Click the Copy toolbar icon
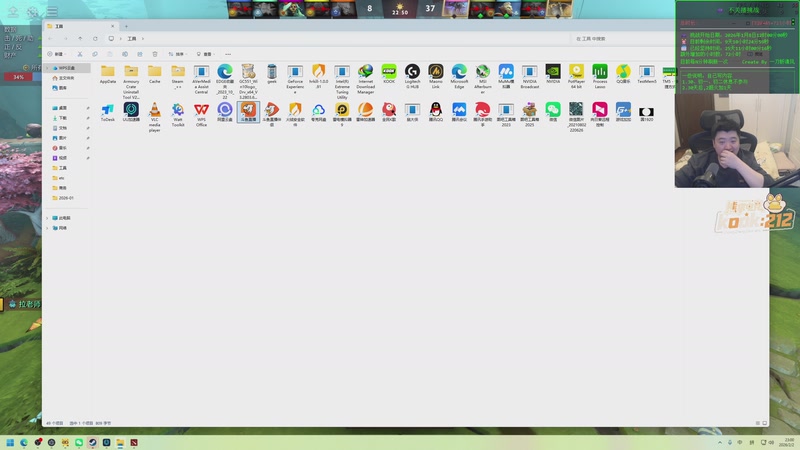Screen dimensions: 800x450 point(95,54)
